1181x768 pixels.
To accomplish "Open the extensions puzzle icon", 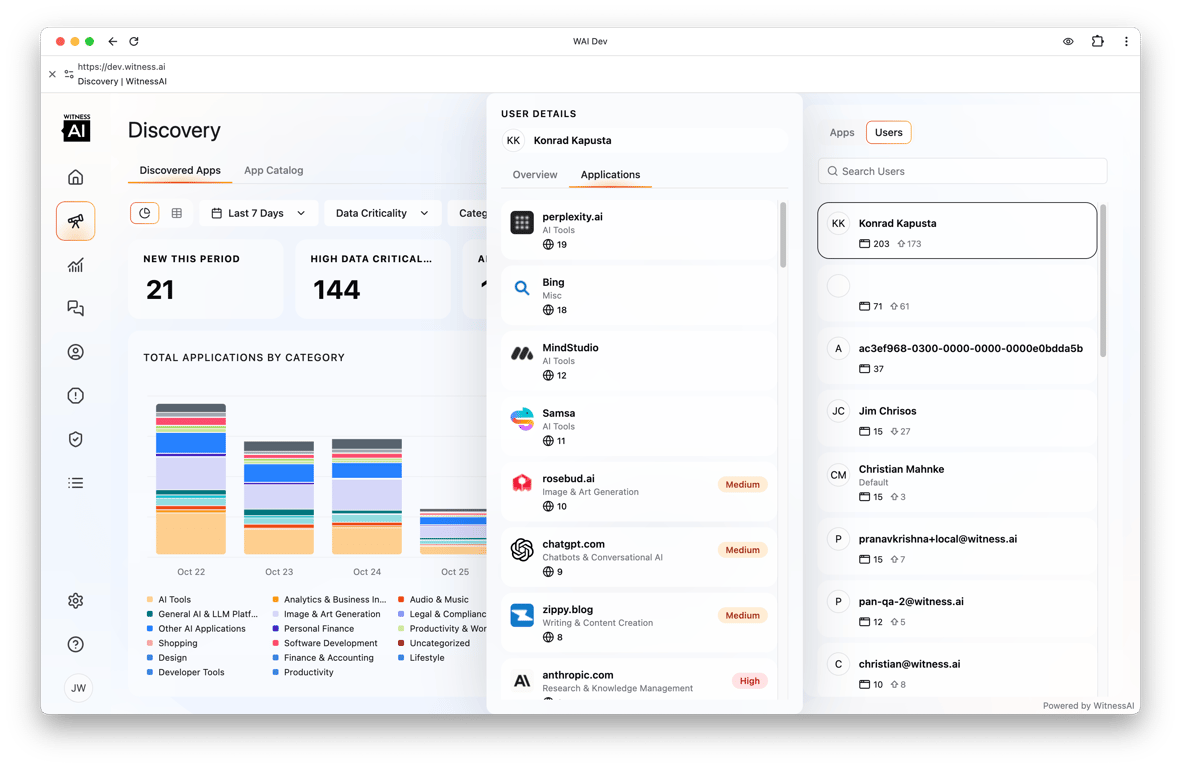I will pyautogui.click(x=1097, y=41).
